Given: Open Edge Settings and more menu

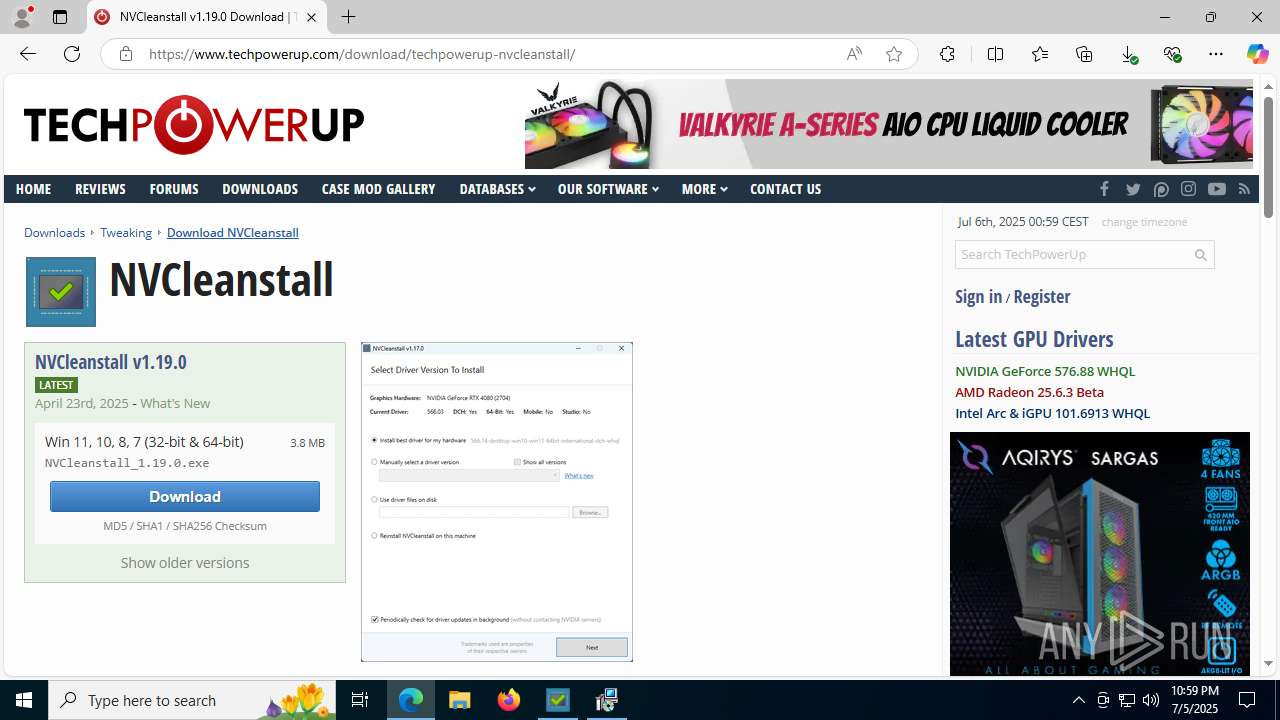Looking at the screenshot, I should click(1216, 54).
